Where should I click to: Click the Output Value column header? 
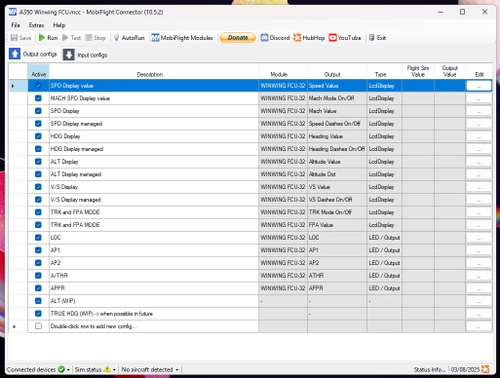pyautogui.click(x=450, y=71)
